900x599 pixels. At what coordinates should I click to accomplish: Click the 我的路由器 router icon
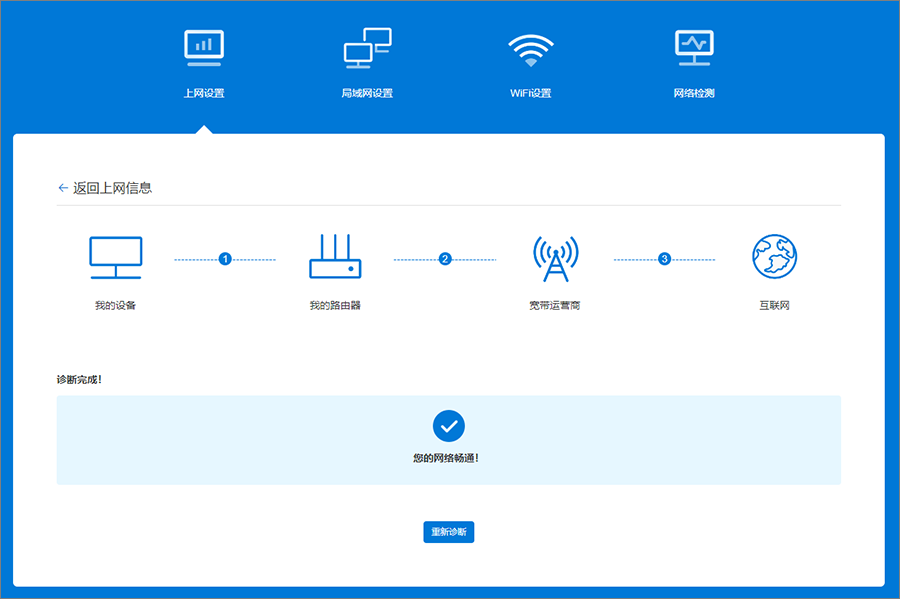click(x=335, y=256)
